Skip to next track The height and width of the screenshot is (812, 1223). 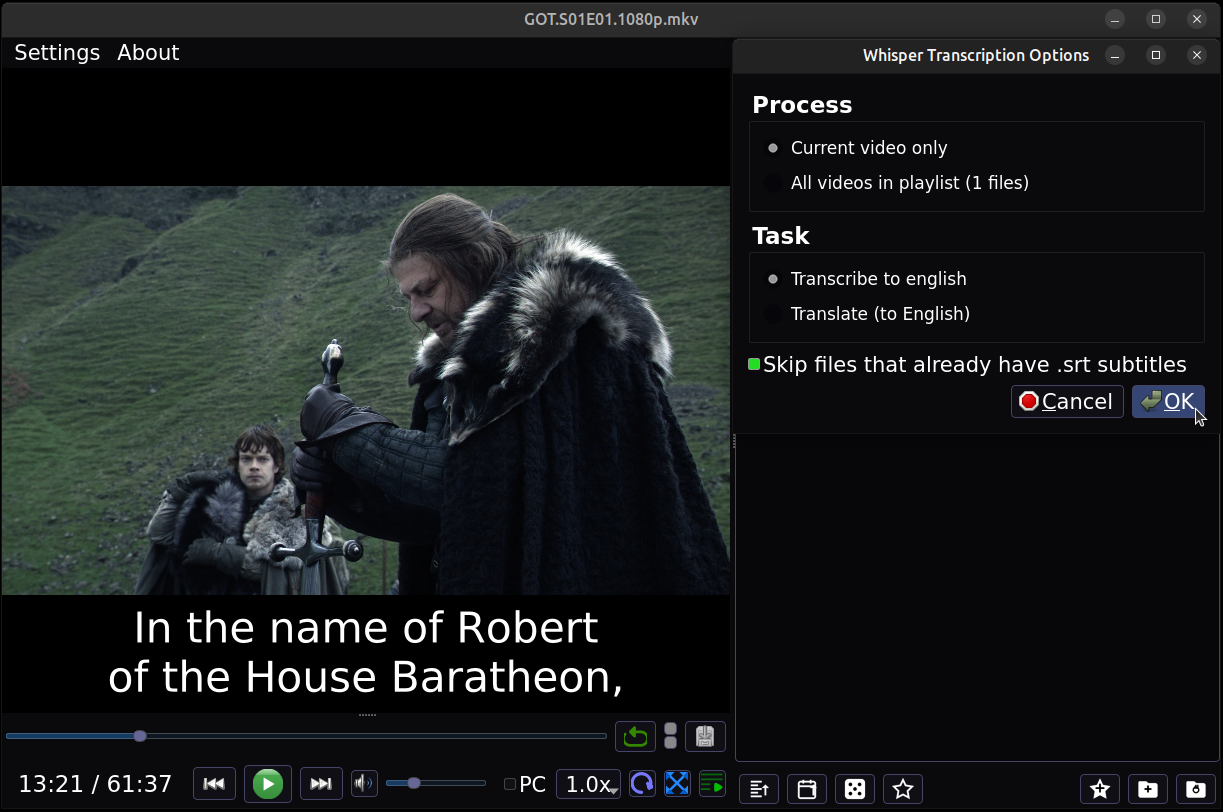pyautogui.click(x=321, y=784)
